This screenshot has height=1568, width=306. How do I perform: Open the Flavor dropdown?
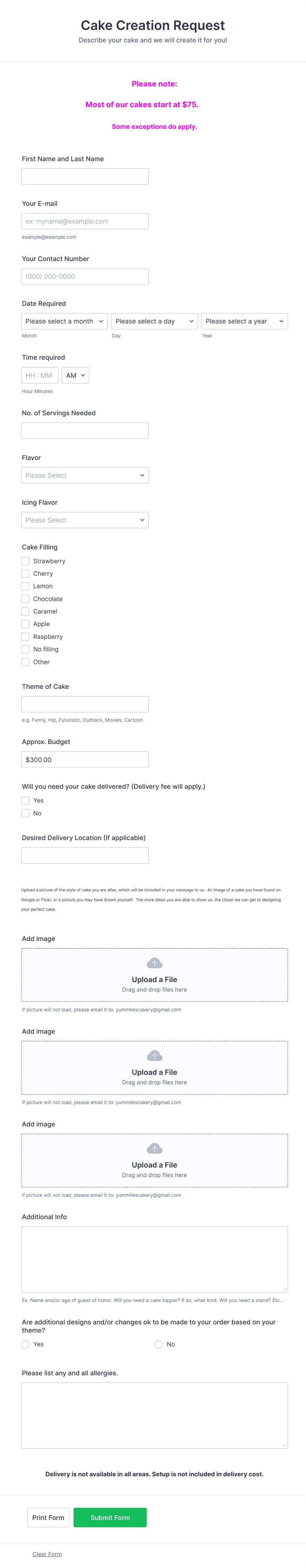click(85, 475)
